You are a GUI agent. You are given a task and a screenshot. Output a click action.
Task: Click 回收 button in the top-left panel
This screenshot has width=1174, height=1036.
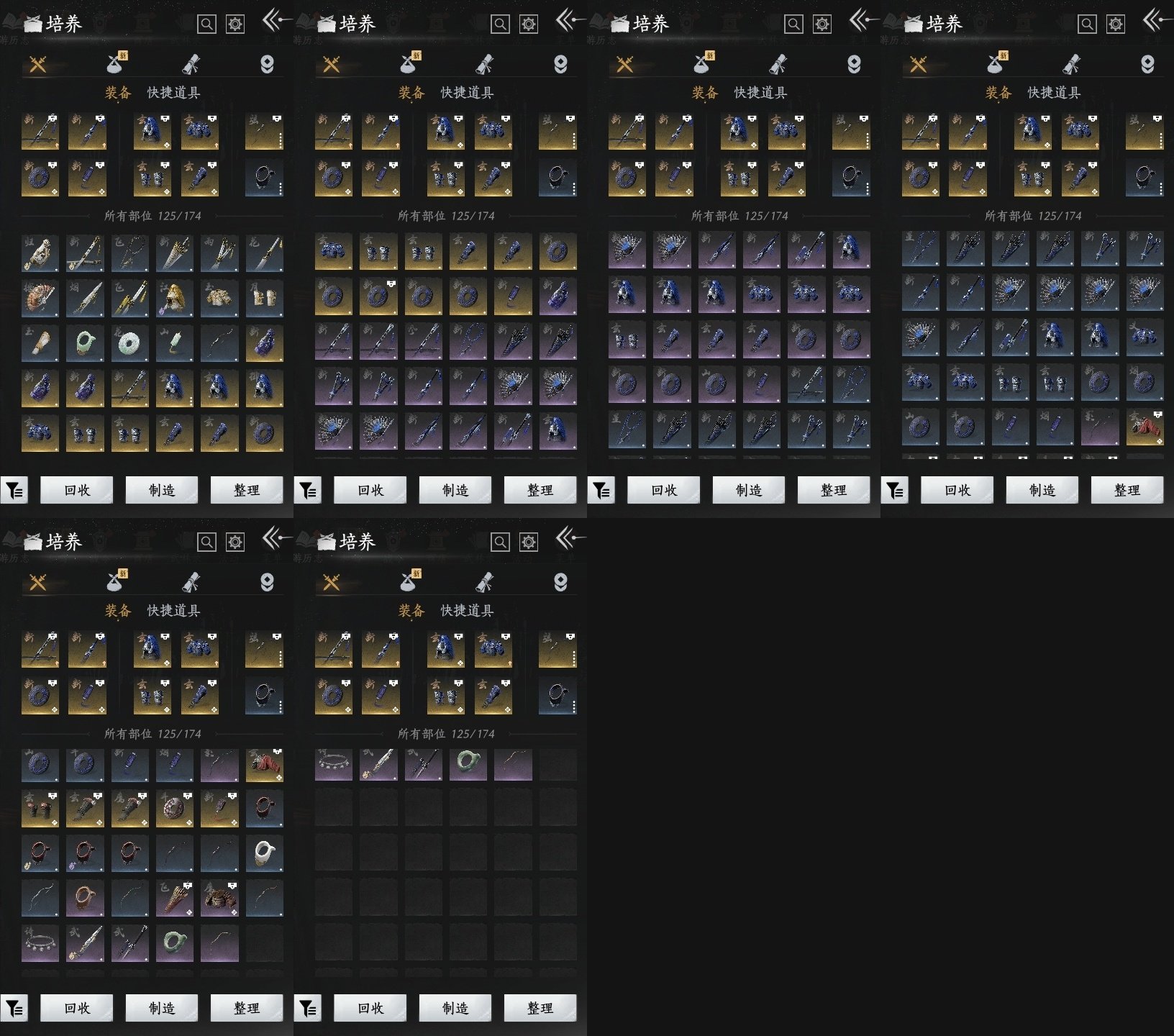[x=77, y=491]
